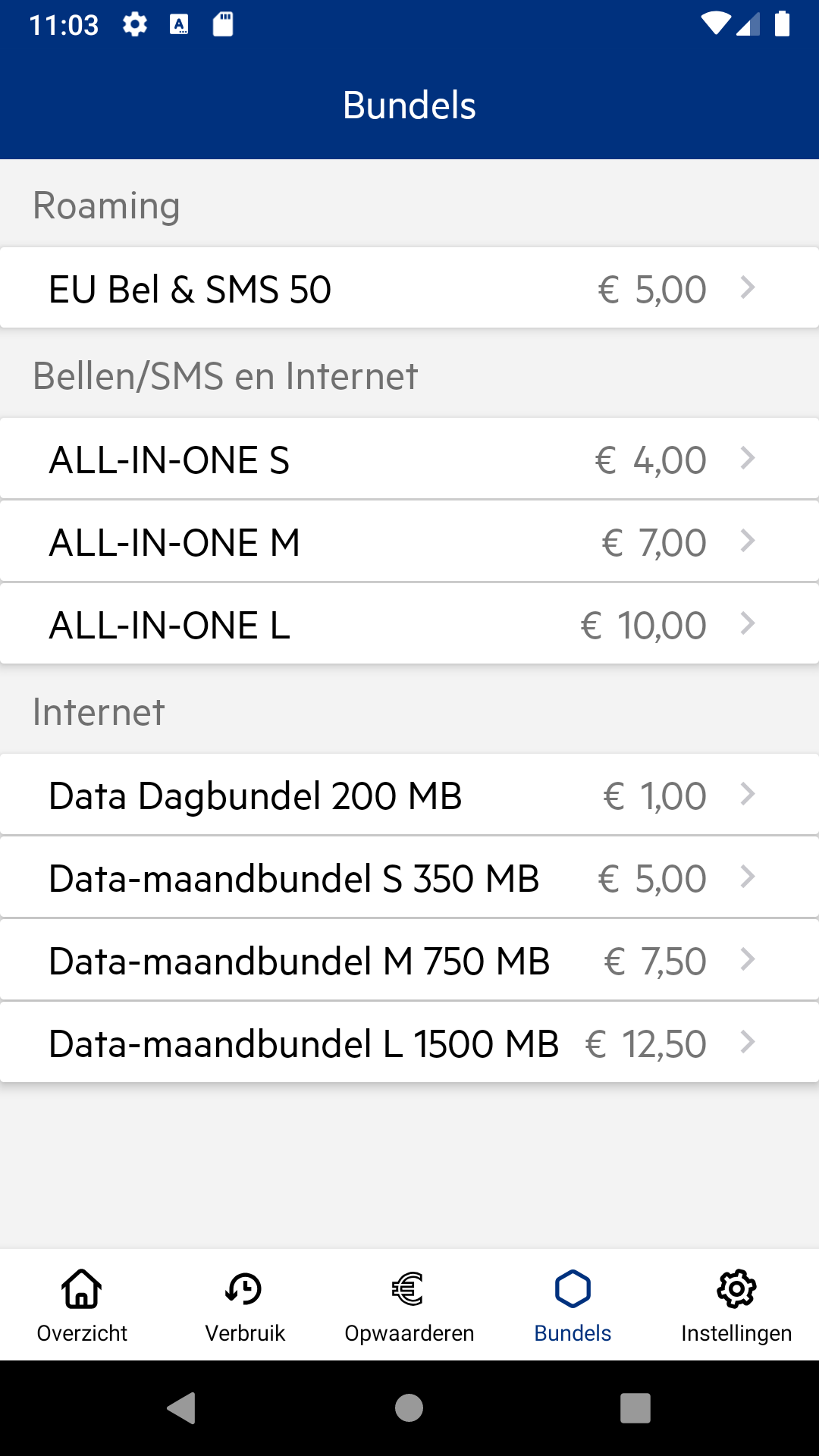Open the Verbruik usage history icon
Screen dimensions: 819x1456
244,1288
